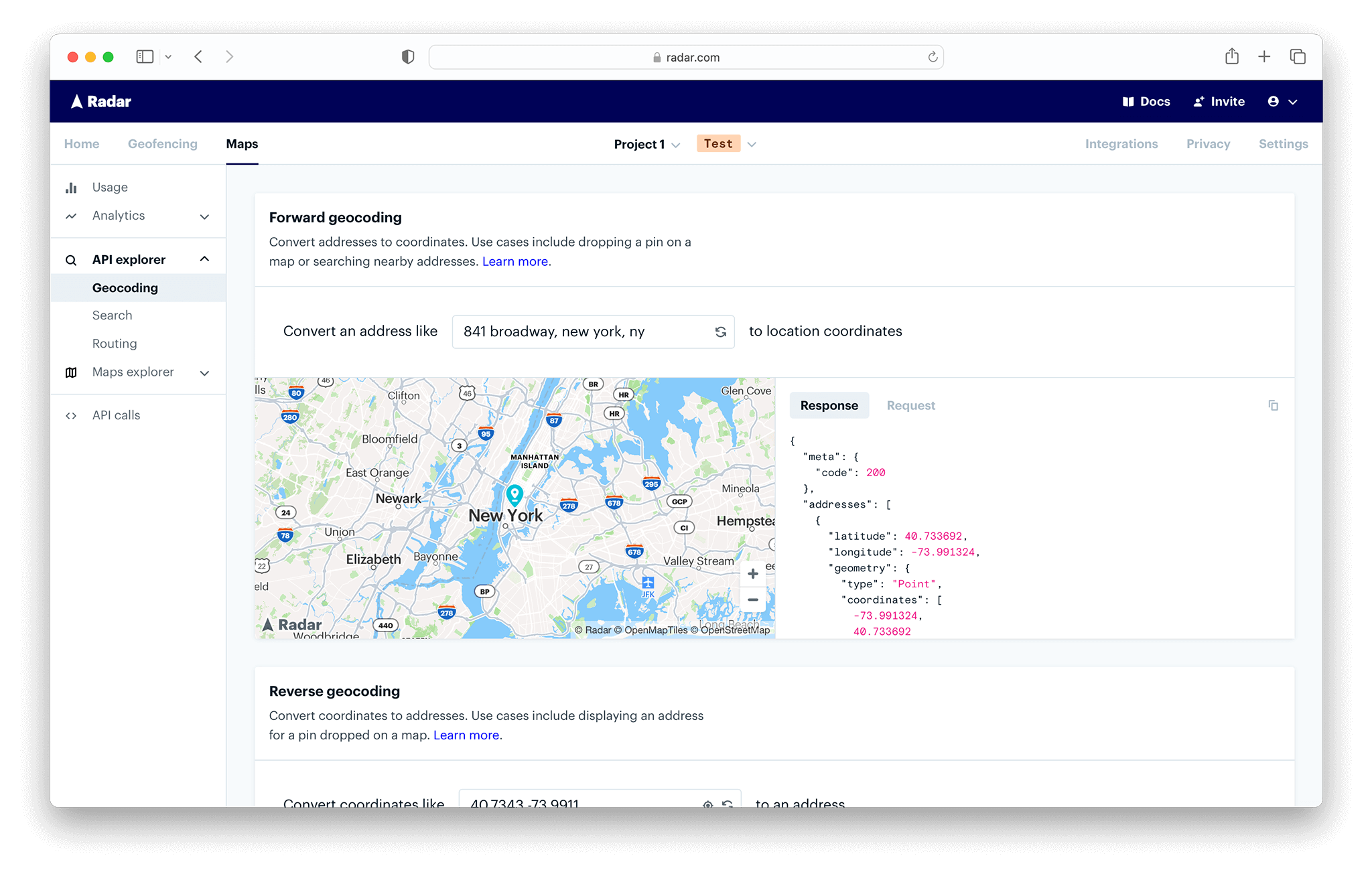Copy the response with the copy icon

tap(1274, 405)
